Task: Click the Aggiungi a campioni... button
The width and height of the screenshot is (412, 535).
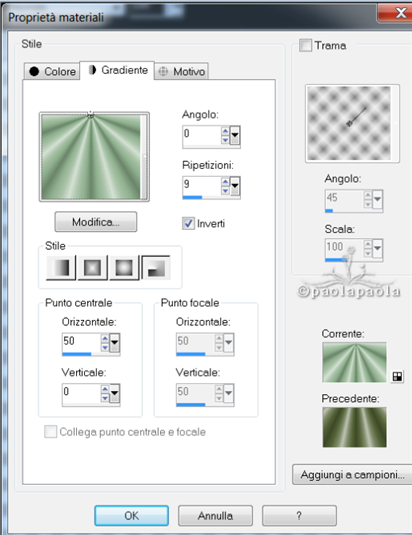Action: pos(352,474)
